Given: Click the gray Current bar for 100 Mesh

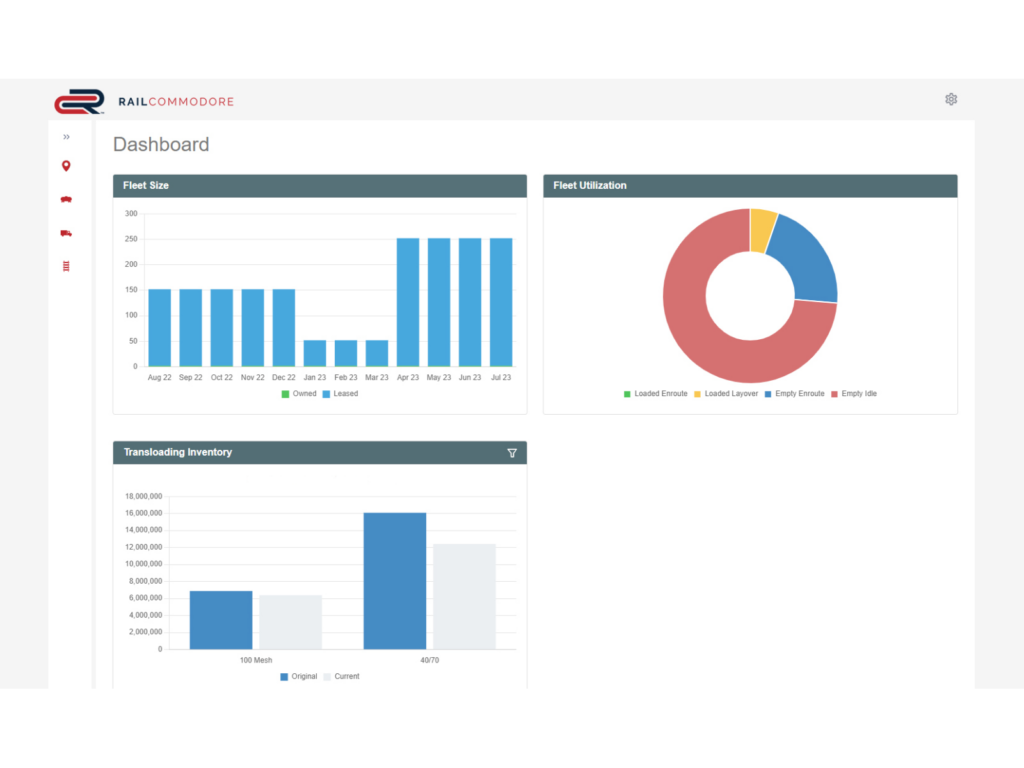Looking at the screenshot, I should [x=290, y=622].
